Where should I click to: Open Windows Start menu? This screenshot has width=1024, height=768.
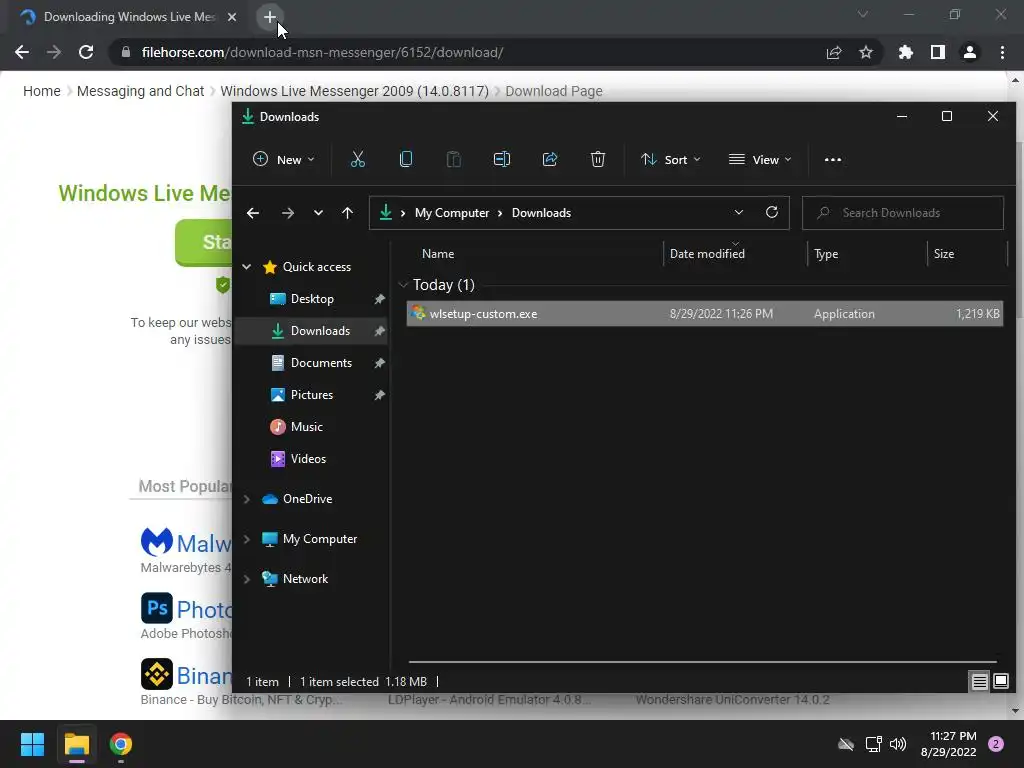tap(32, 744)
